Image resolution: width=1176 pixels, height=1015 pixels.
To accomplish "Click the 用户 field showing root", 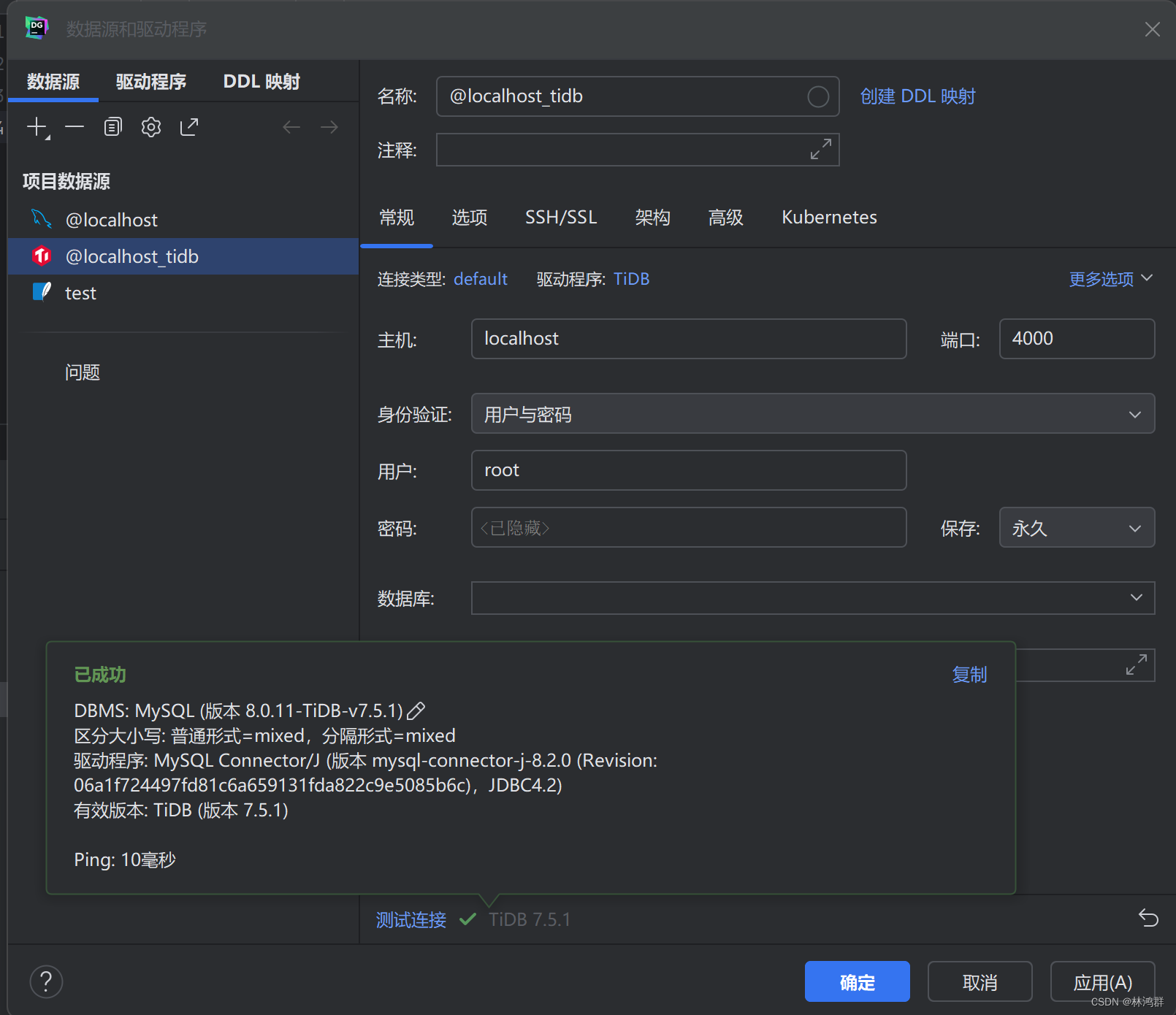I will click(x=689, y=470).
